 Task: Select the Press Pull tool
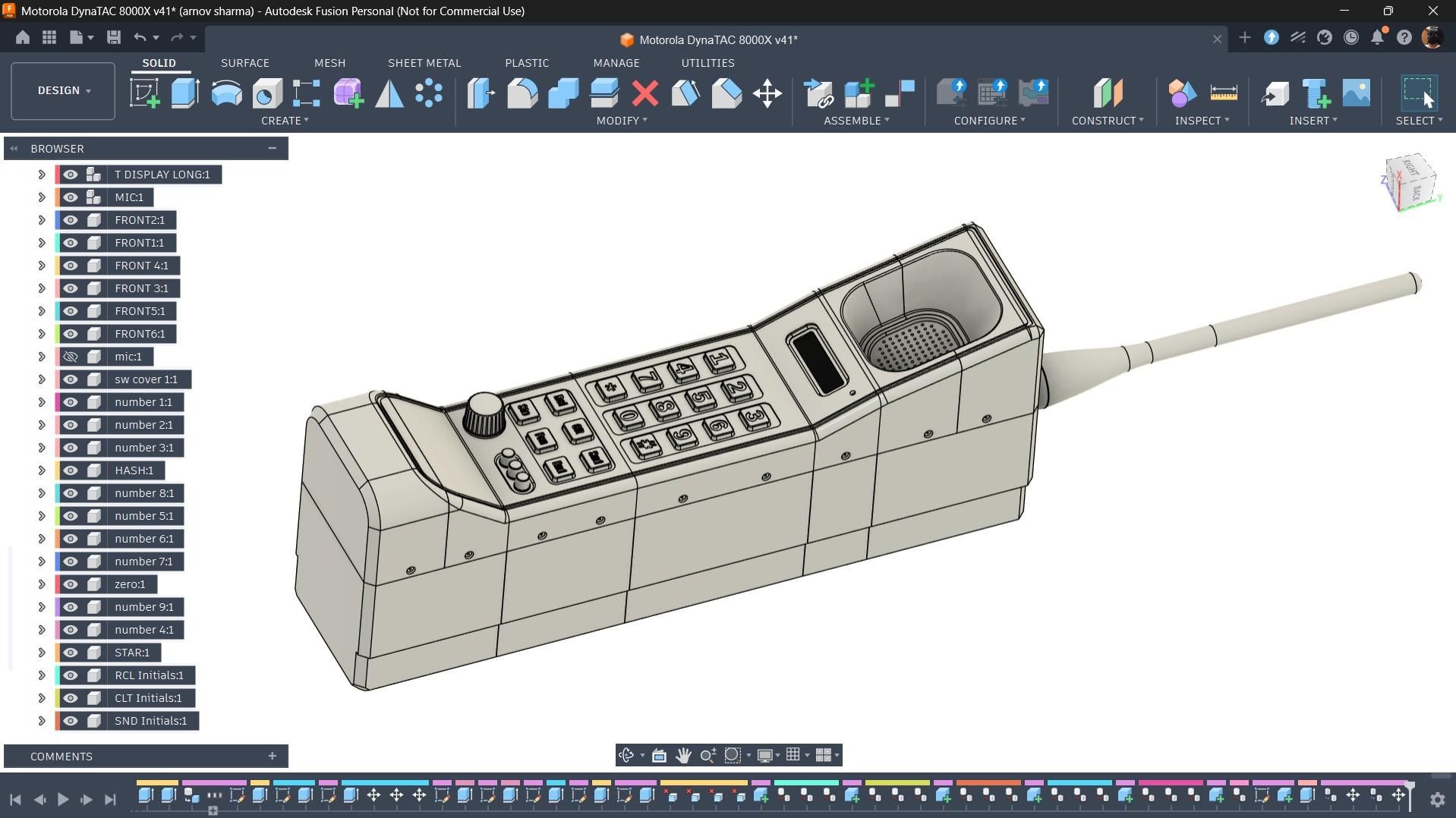tap(481, 93)
